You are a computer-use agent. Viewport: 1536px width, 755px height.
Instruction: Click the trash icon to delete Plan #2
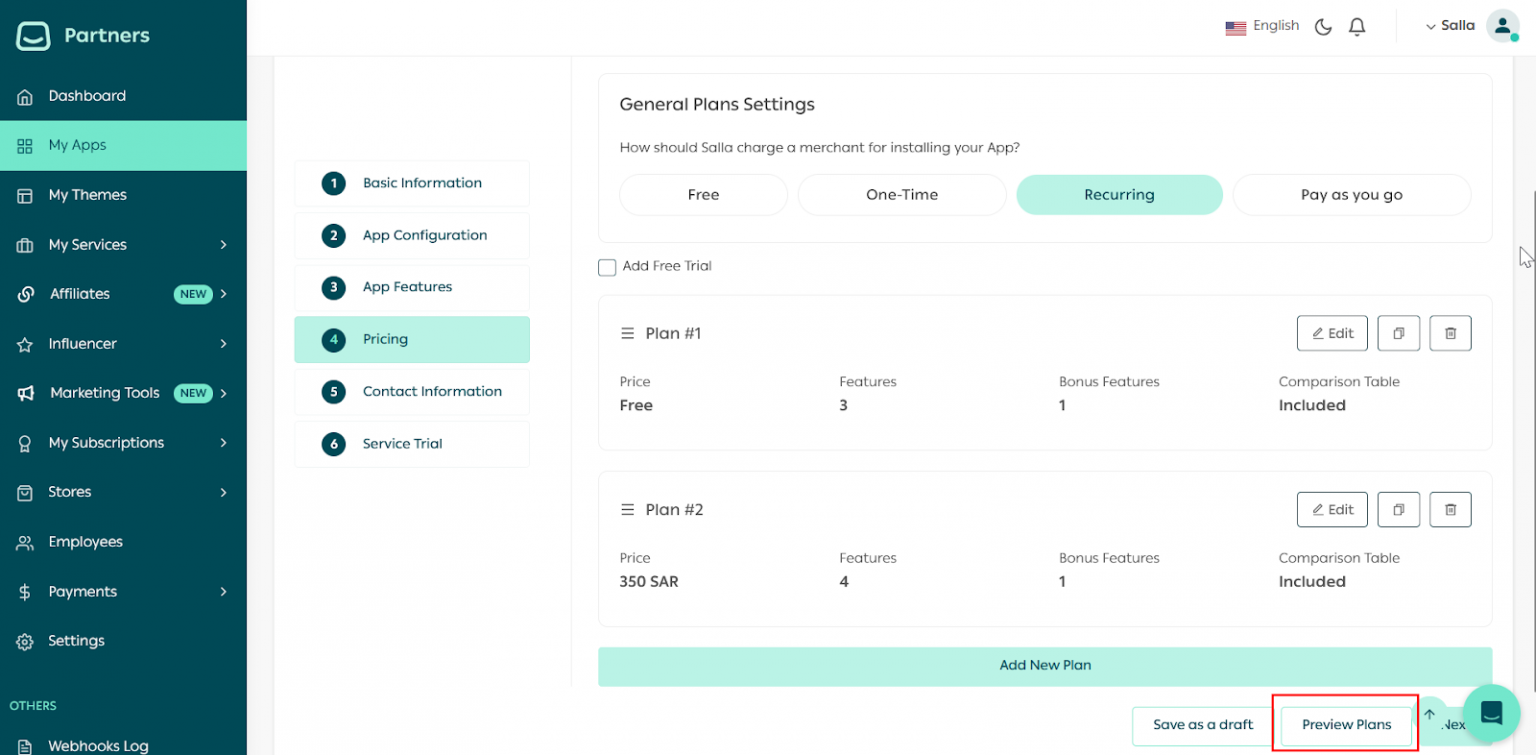click(1450, 509)
